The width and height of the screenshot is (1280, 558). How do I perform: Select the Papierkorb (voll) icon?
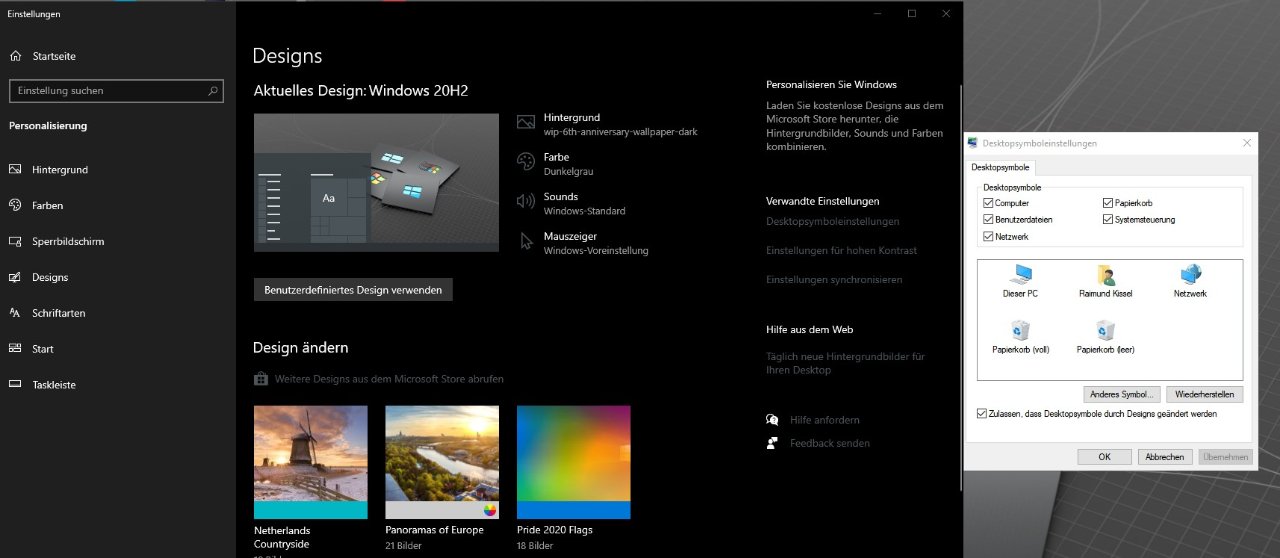click(1020, 331)
